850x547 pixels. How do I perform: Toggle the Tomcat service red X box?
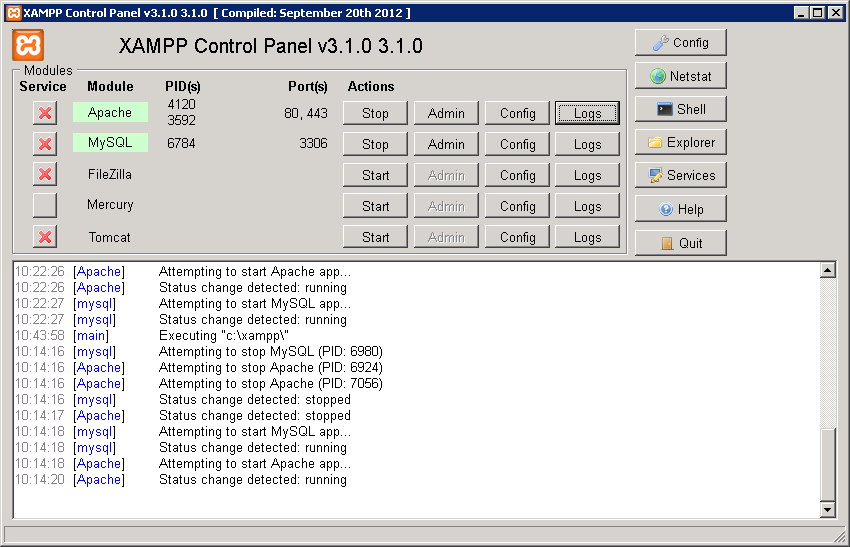45,236
